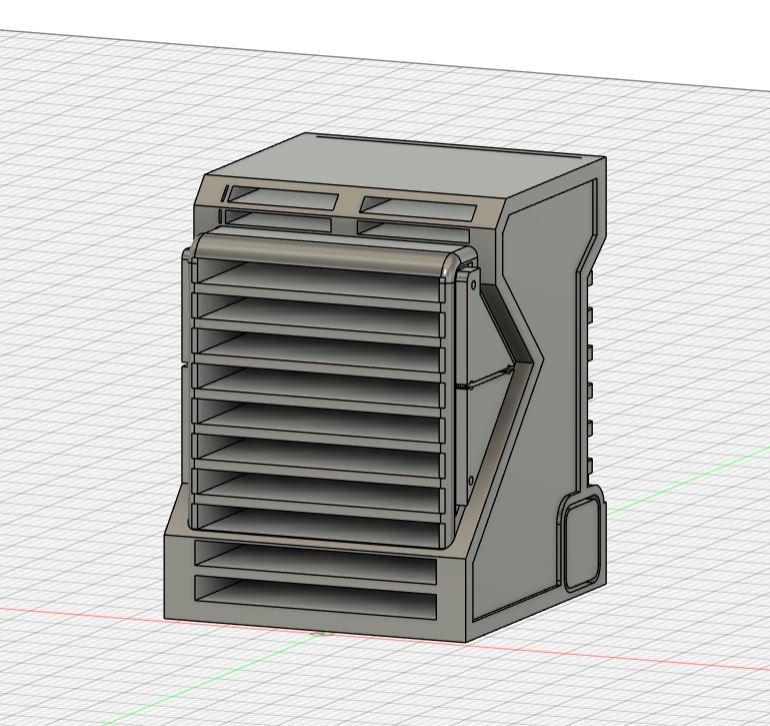Select the top-right vent opening on the model
Viewport: 770px width, 726px height.
click(419, 208)
